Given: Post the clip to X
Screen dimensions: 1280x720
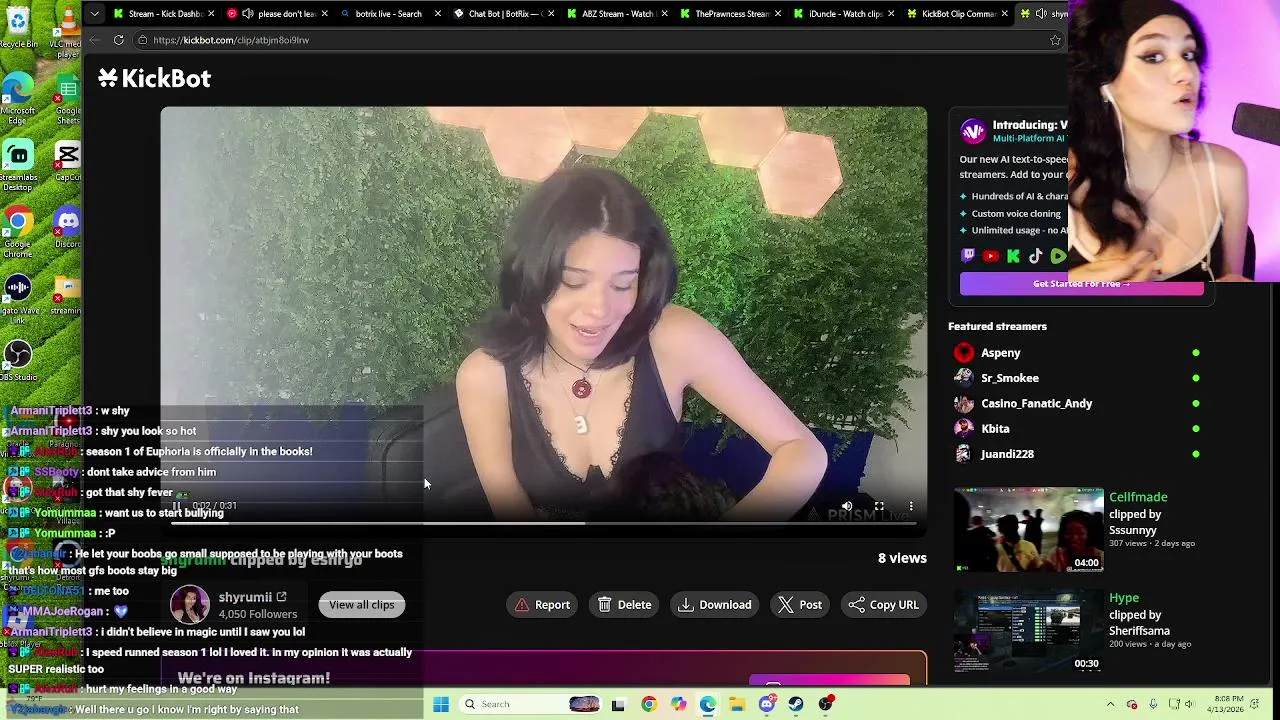Looking at the screenshot, I should click(800, 605).
